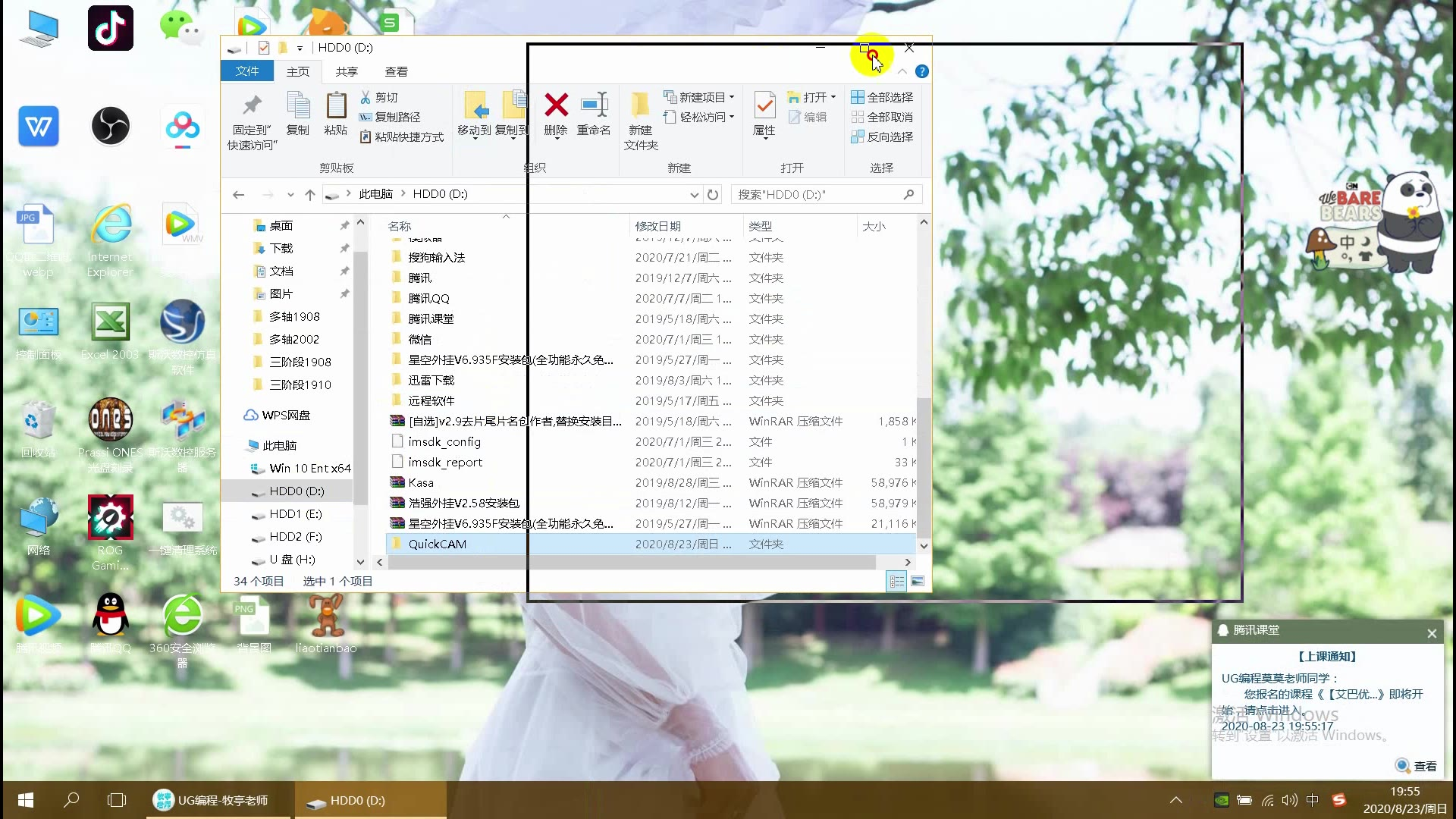1456x819 pixels.
Task: Select HDD1 (E:) in navigation pane
Action: click(296, 513)
